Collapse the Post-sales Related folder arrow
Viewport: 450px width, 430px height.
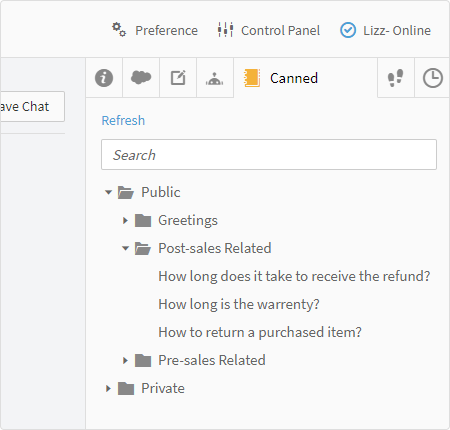125,248
